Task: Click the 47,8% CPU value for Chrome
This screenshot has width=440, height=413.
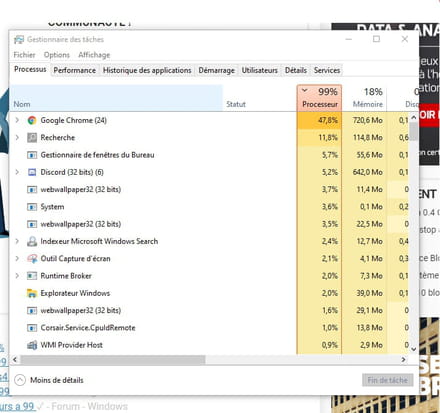Action: 328,120
